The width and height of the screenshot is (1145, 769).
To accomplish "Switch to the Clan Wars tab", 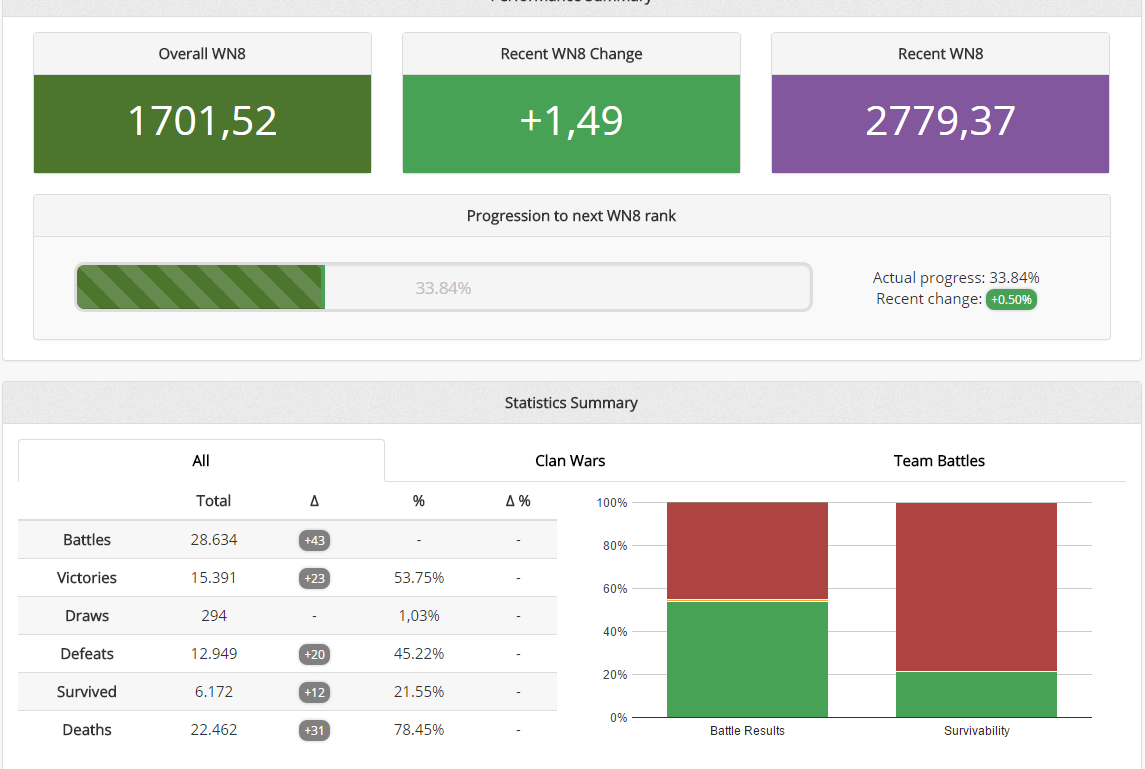I will tap(570, 461).
